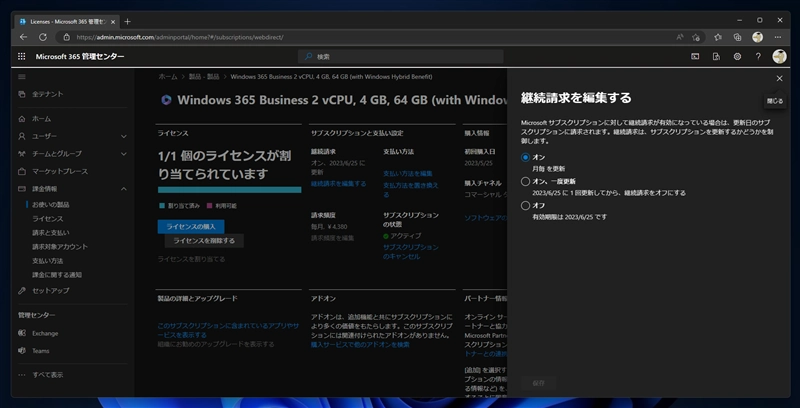Click サブスクリプションのキャンセル link
800x408 pixels.
(x=411, y=252)
